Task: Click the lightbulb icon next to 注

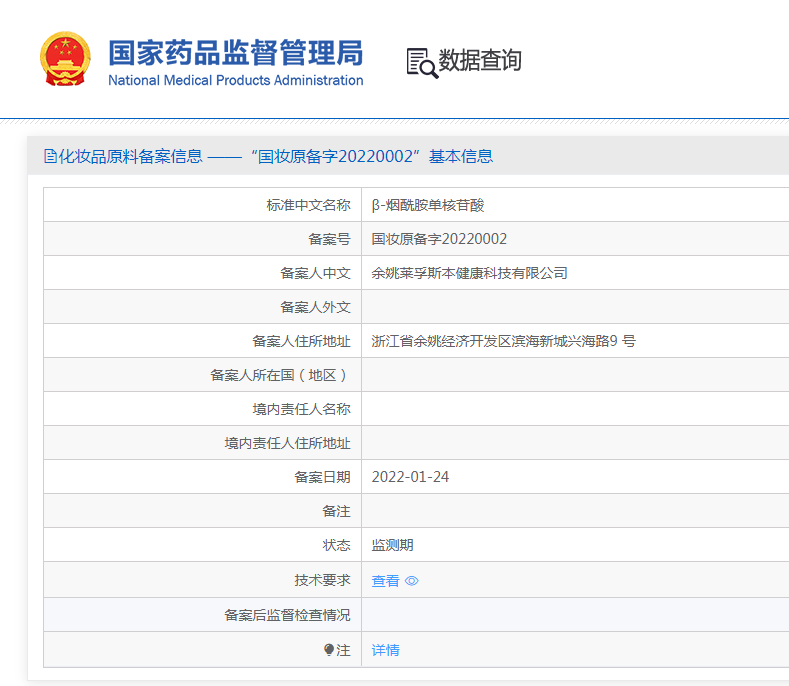Action: pyautogui.click(x=329, y=650)
